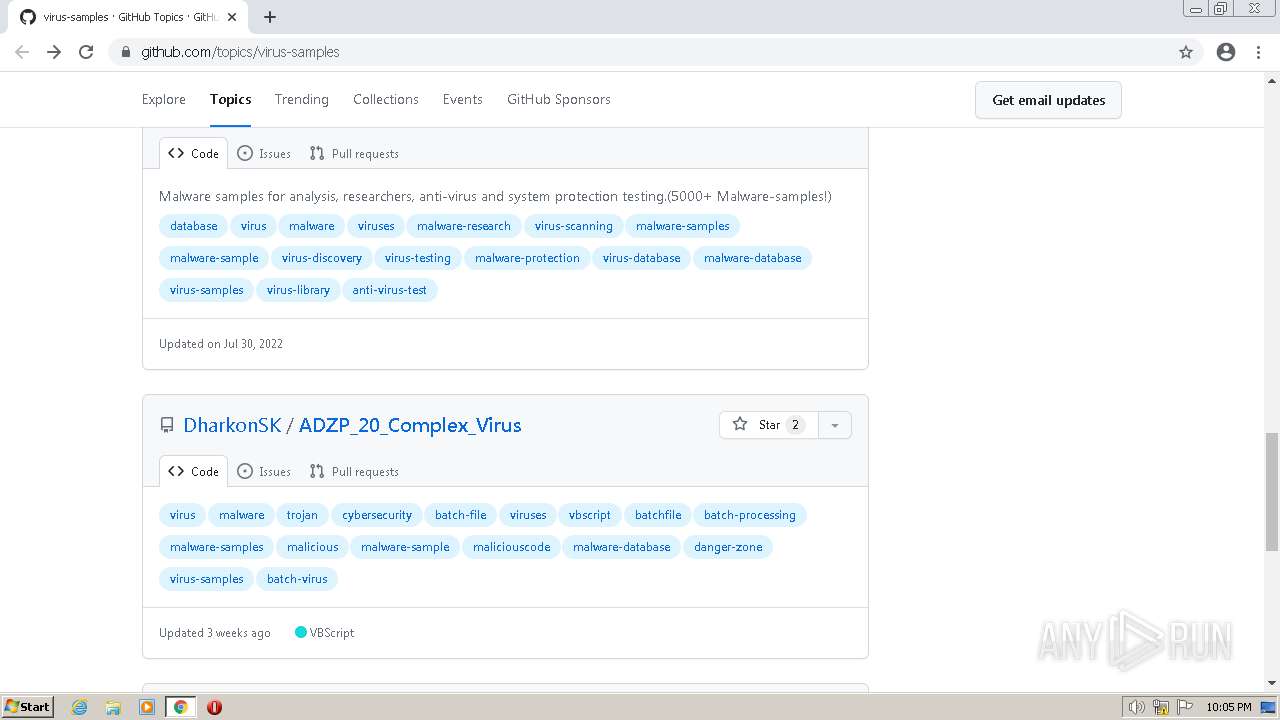Bookmark this page with star icon
This screenshot has width=1280, height=720.
coord(1186,52)
